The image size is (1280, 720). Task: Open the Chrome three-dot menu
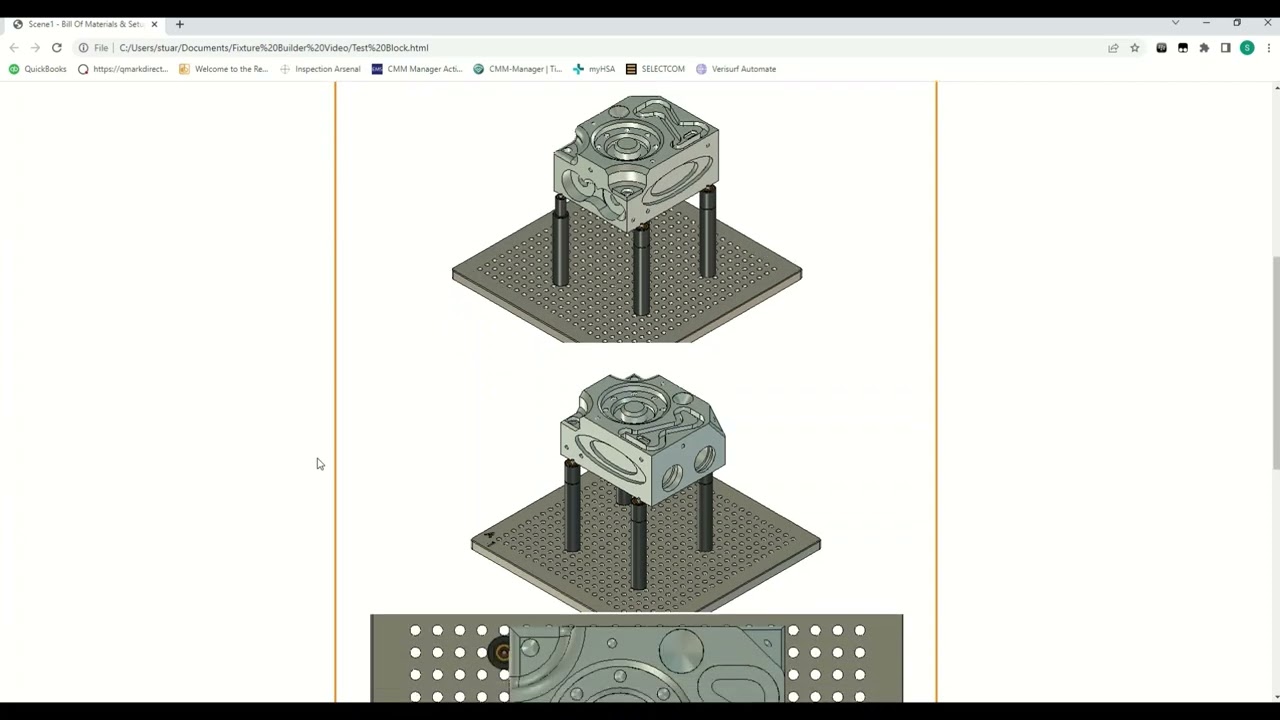1268,48
